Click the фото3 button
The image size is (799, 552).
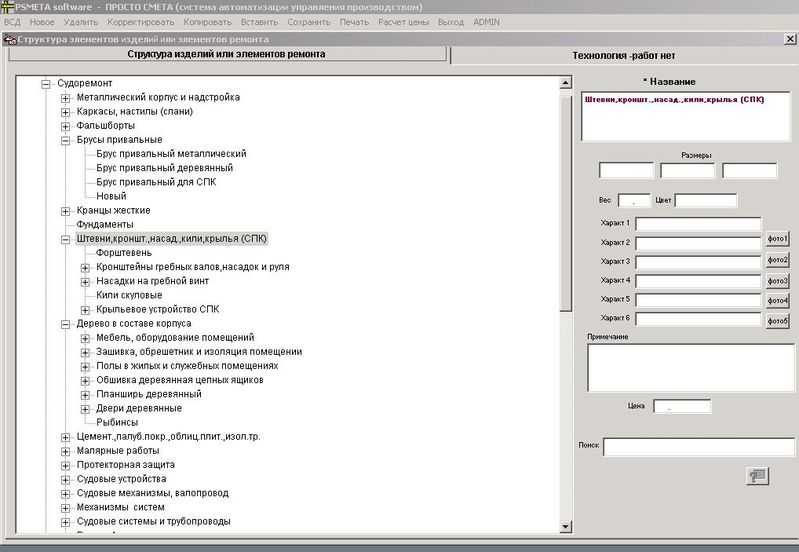tap(778, 281)
